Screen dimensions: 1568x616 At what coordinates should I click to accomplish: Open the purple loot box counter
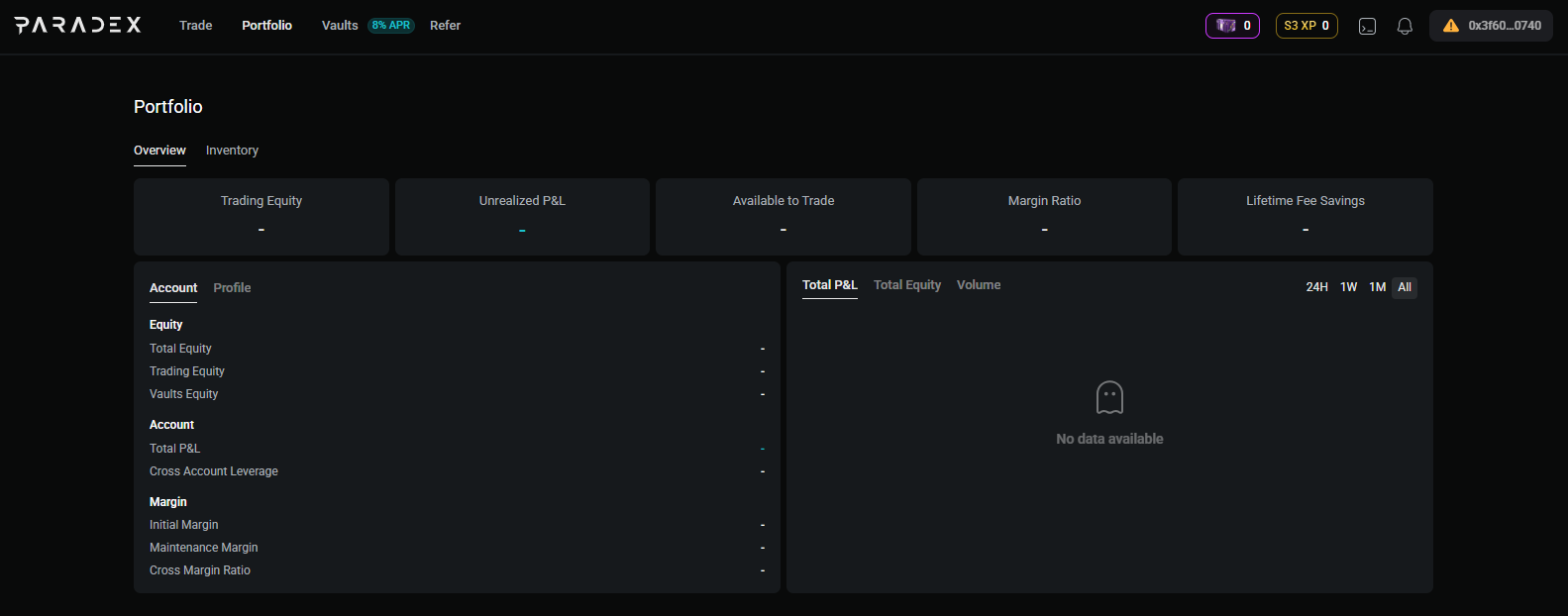pos(1232,26)
